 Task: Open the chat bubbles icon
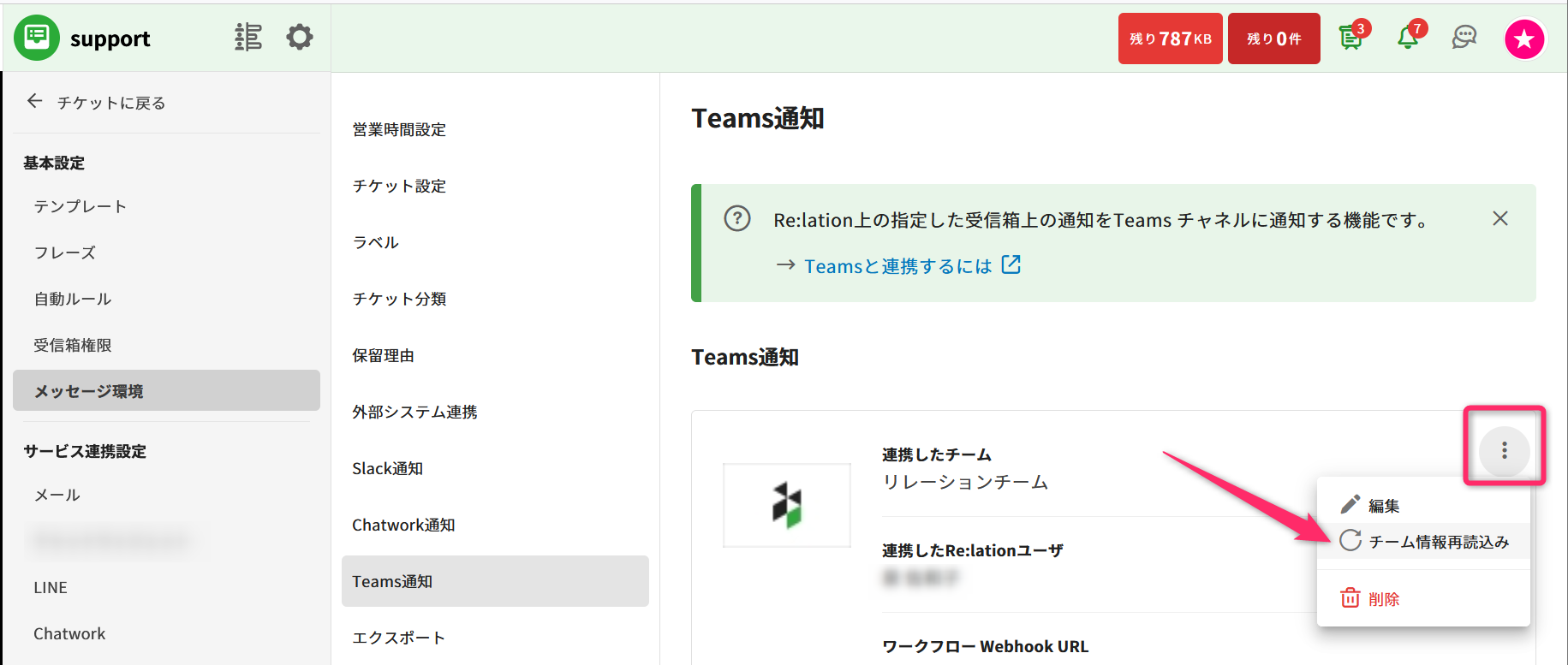click(1464, 38)
